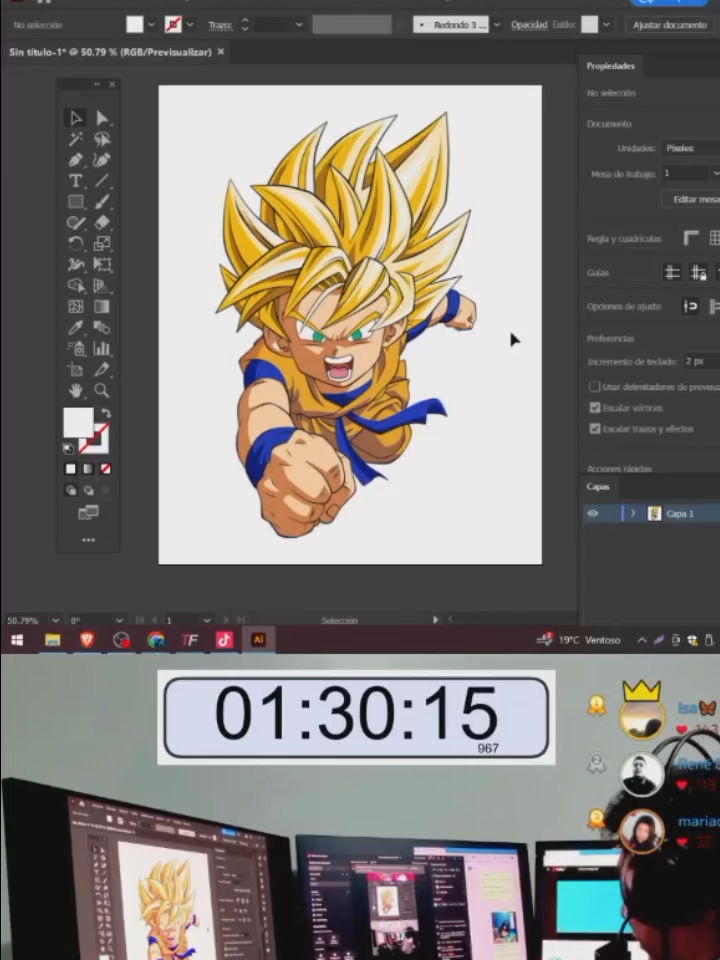Image resolution: width=720 pixels, height=960 pixels.
Task: Expand the Capa 1 layer arrow
Action: (633, 513)
